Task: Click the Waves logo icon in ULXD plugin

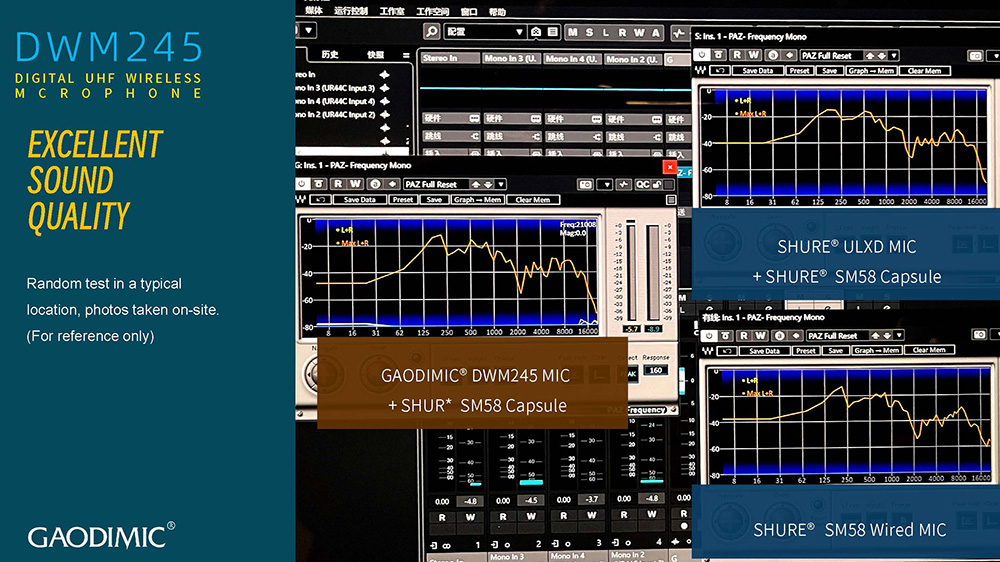Action: (x=700, y=71)
